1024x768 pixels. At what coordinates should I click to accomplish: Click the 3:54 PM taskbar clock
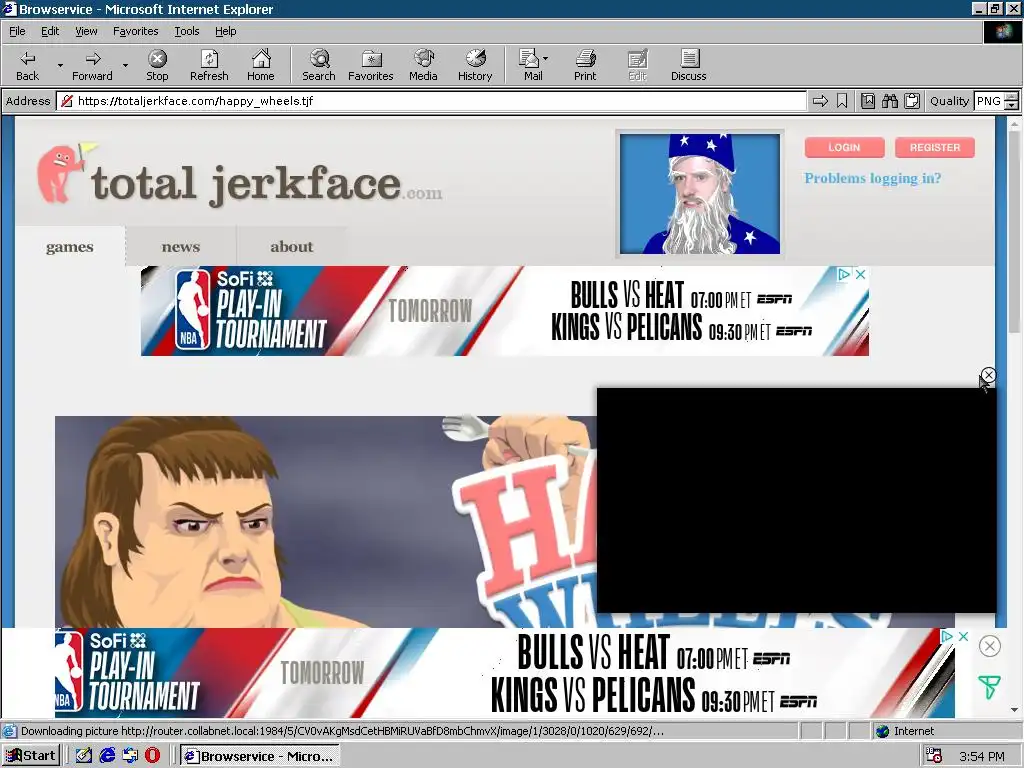click(x=982, y=756)
